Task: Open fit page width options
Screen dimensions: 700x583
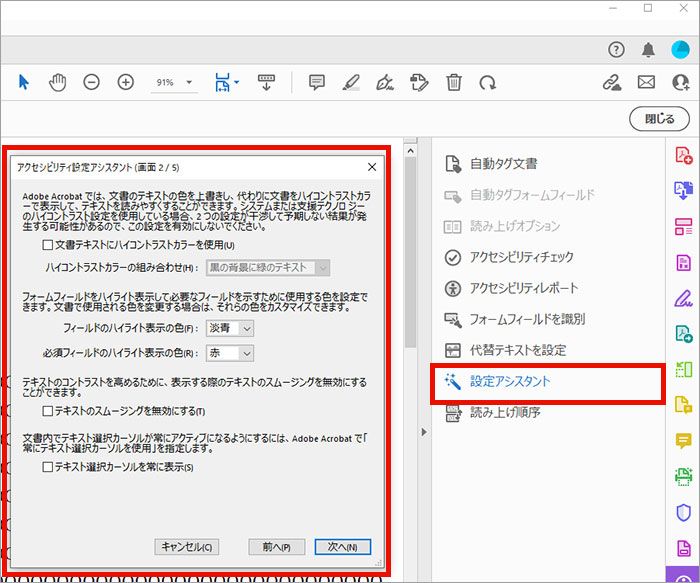Action: tap(227, 83)
